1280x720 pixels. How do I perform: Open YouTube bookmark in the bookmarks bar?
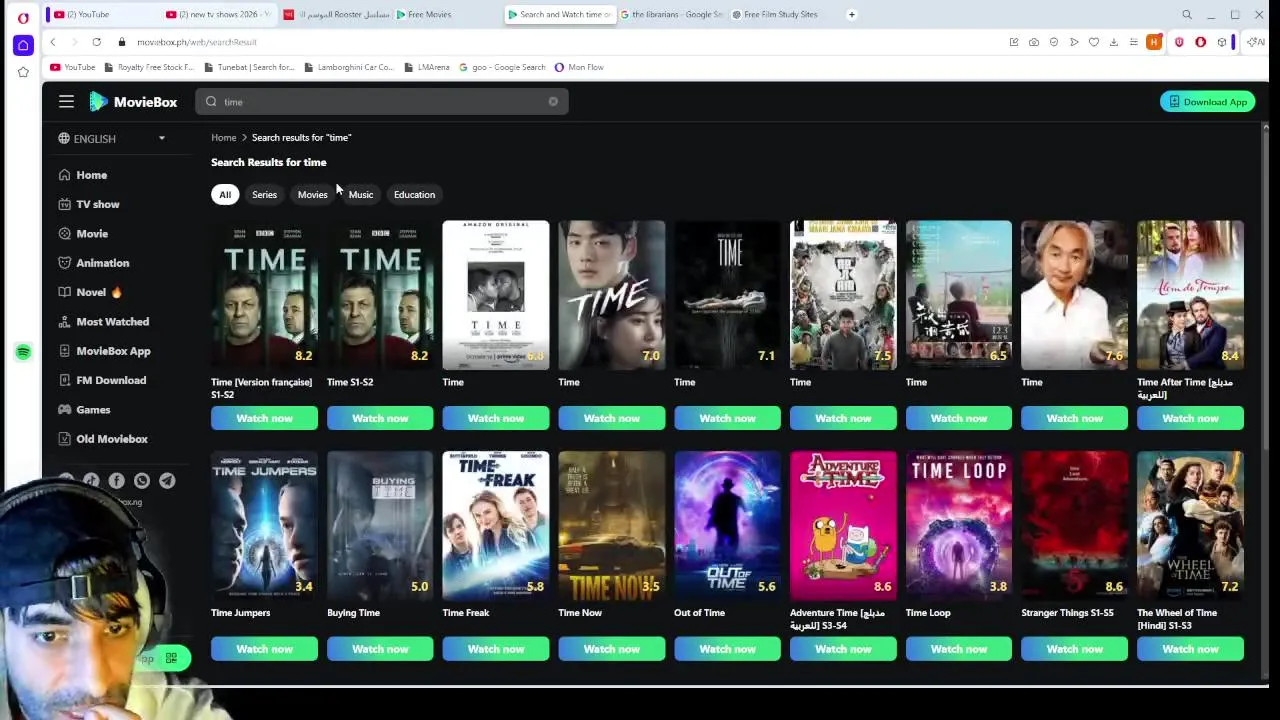pos(72,67)
